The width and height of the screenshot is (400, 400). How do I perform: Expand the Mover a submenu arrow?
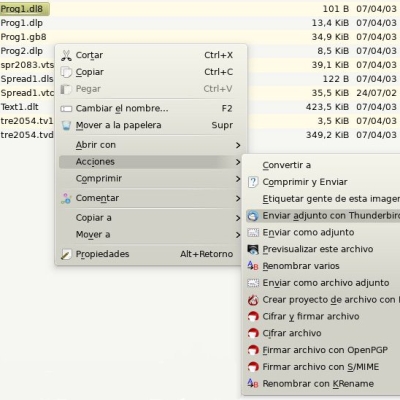238,235
